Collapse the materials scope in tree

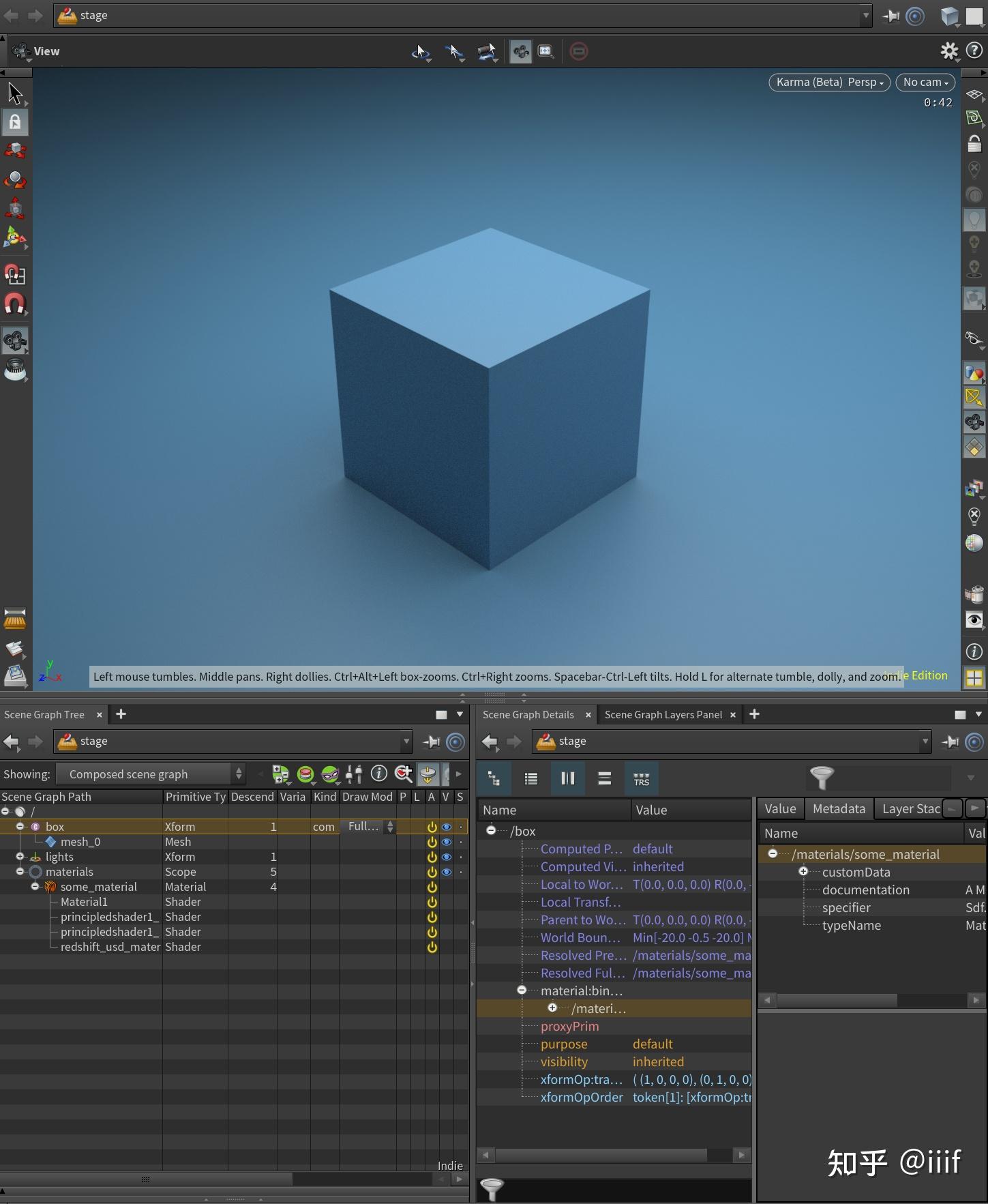tap(20, 871)
